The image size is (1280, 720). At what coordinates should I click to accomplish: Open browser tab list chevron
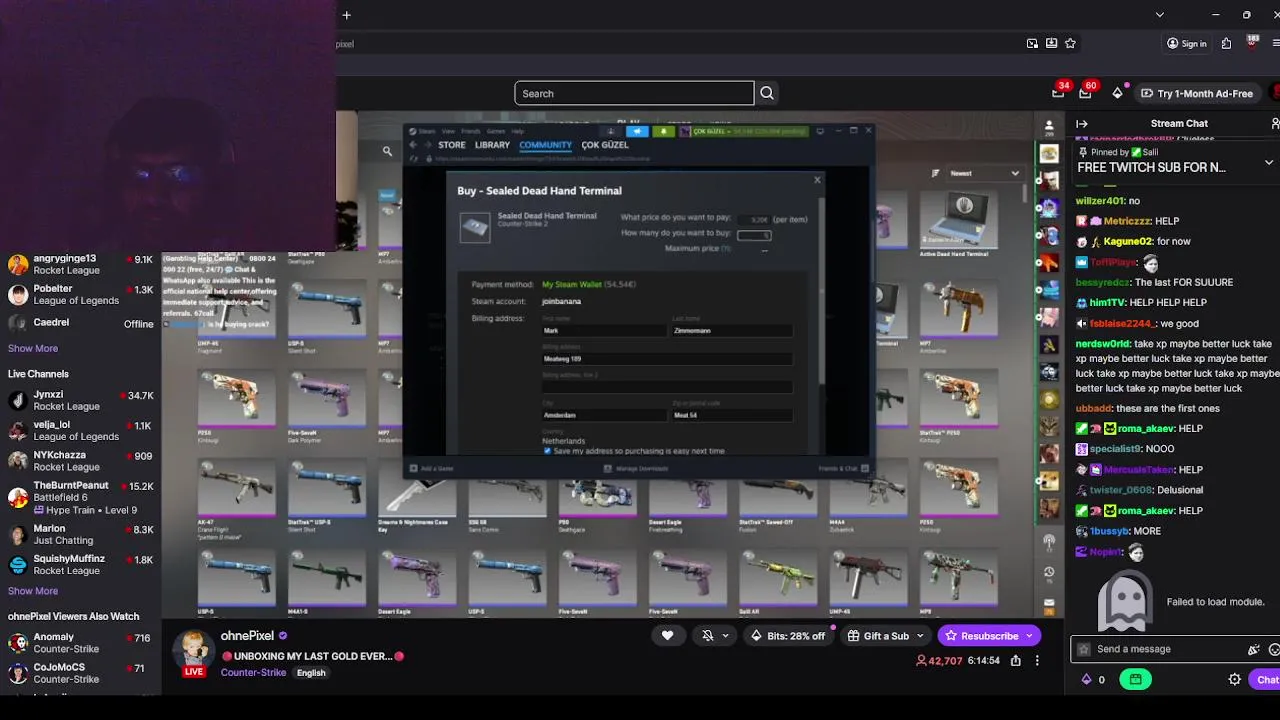click(x=1159, y=15)
